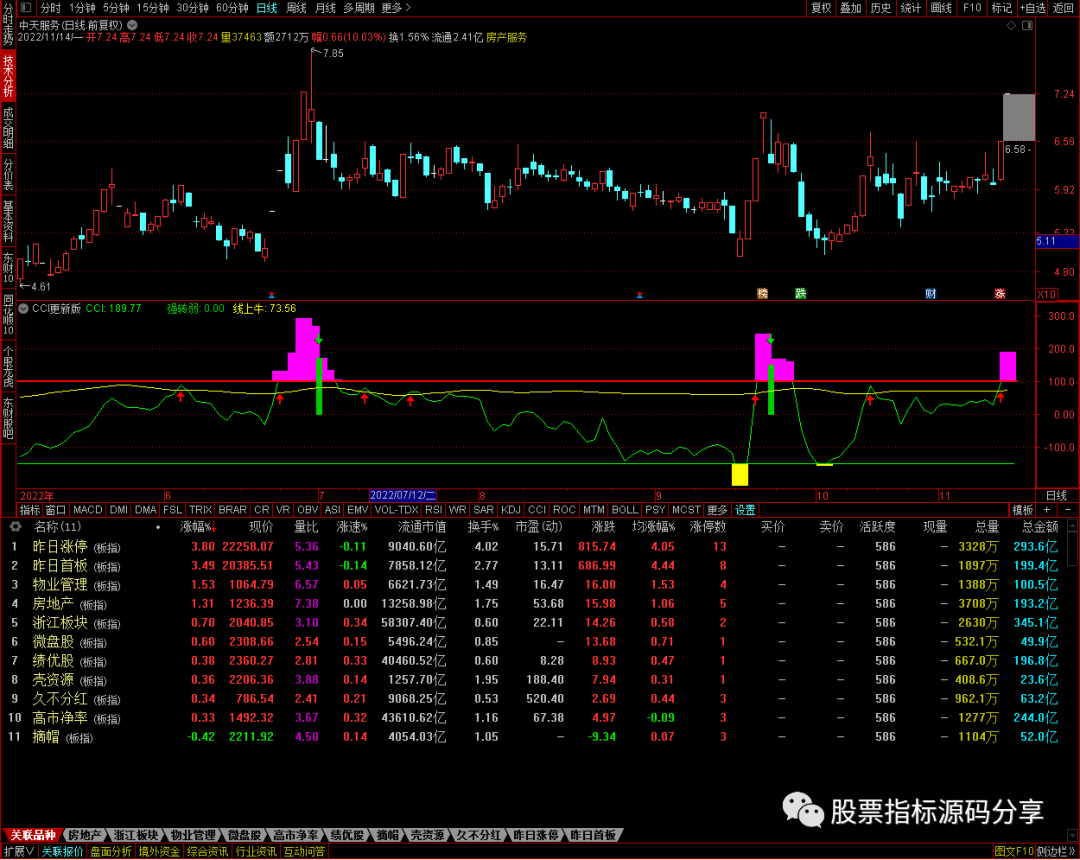Click the 复权 button
The width and height of the screenshot is (1080, 860).
coord(821,8)
